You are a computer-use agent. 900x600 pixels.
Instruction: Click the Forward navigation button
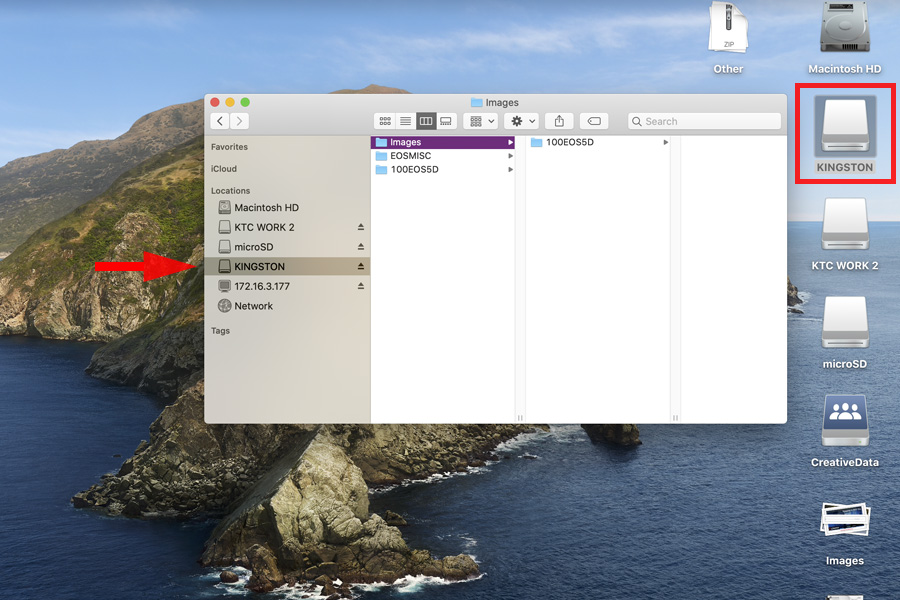239,121
